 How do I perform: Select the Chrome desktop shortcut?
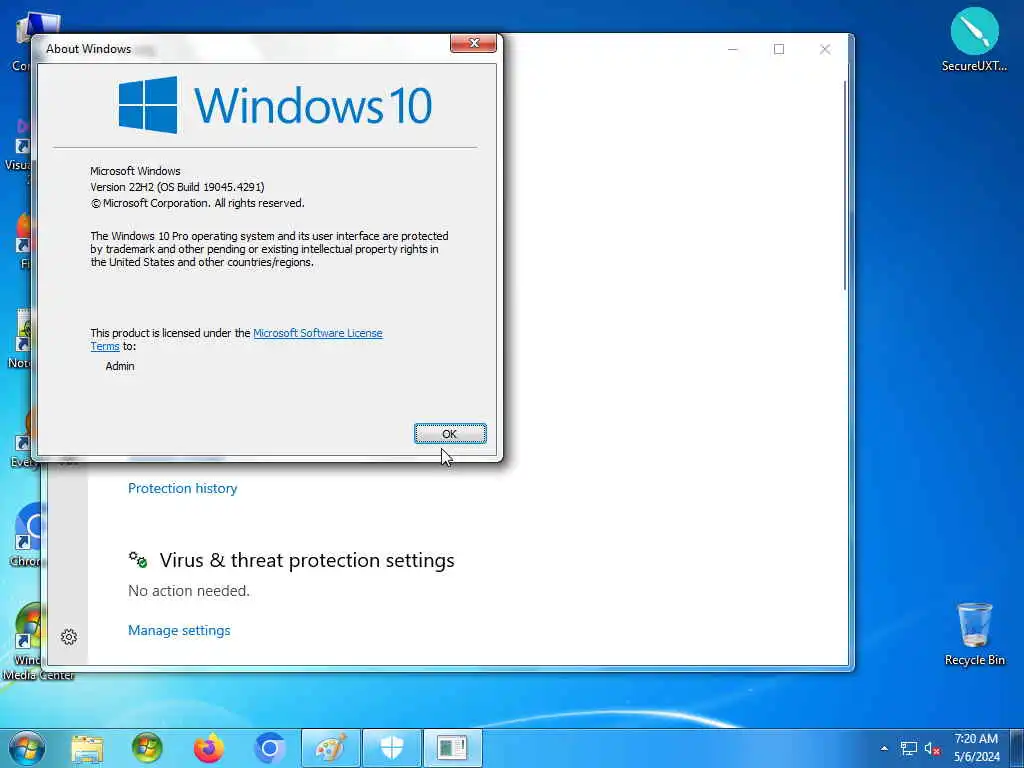pos(26,534)
